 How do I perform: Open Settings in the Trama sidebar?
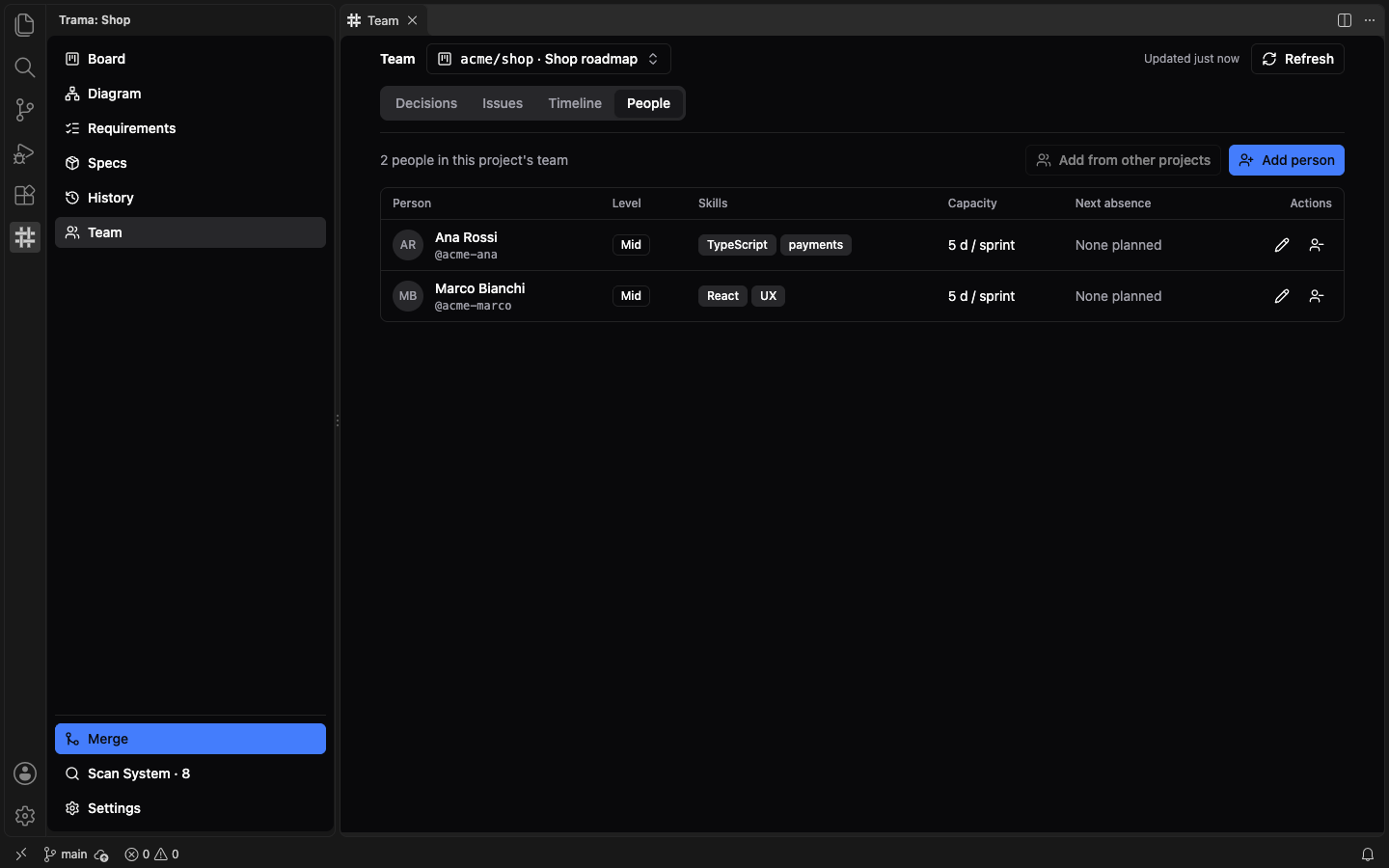[x=190, y=808]
